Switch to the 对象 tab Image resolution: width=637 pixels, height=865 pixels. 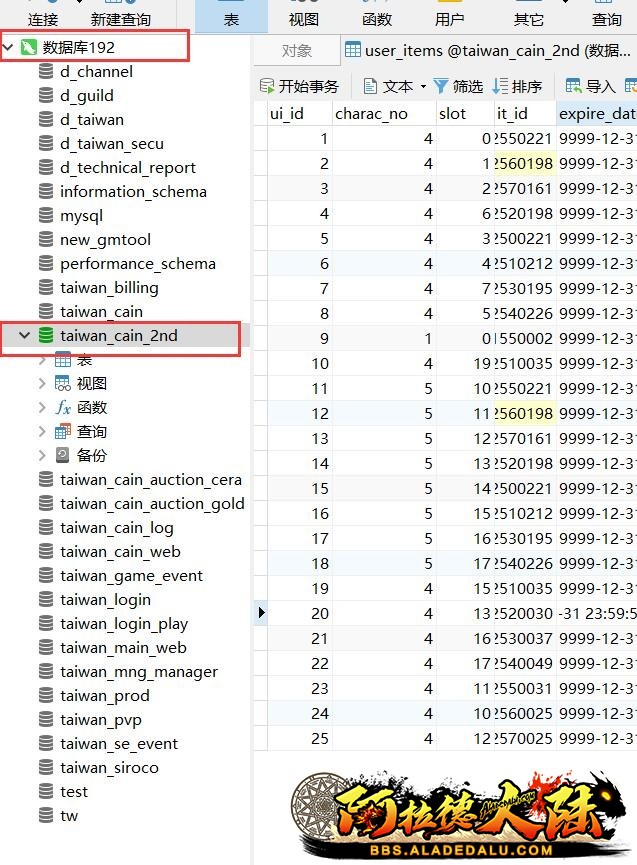pyautogui.click(x=296, y=50)
